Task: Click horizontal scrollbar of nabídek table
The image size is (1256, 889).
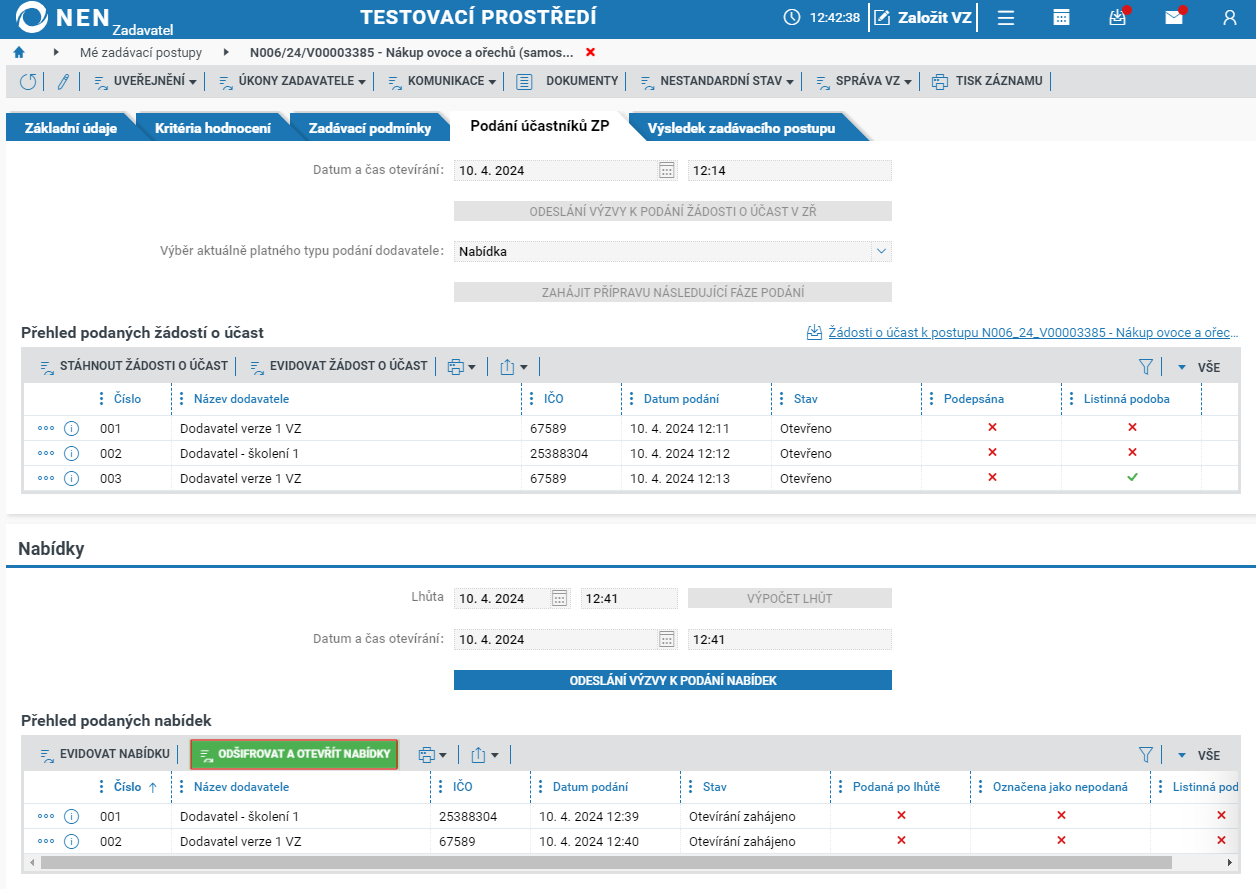Action: (x=606, y=862)
